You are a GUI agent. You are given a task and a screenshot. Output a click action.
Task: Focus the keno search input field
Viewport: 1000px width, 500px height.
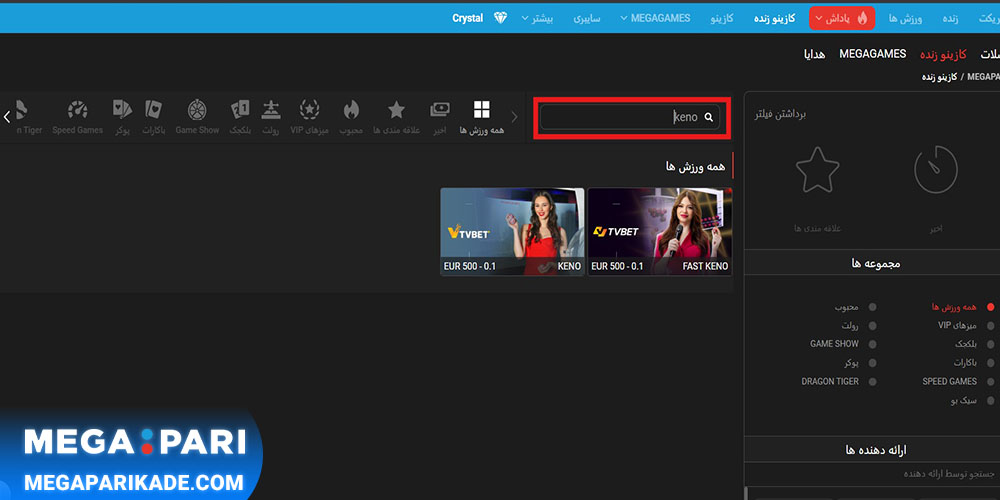click(x=629, y=117)
